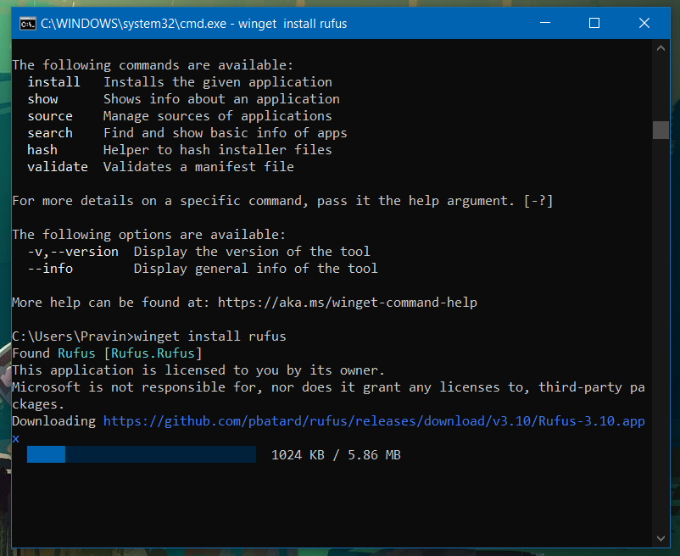Click 'Display the version of the tool'
This screenshot has height=556, width=680.
(252, 252)
